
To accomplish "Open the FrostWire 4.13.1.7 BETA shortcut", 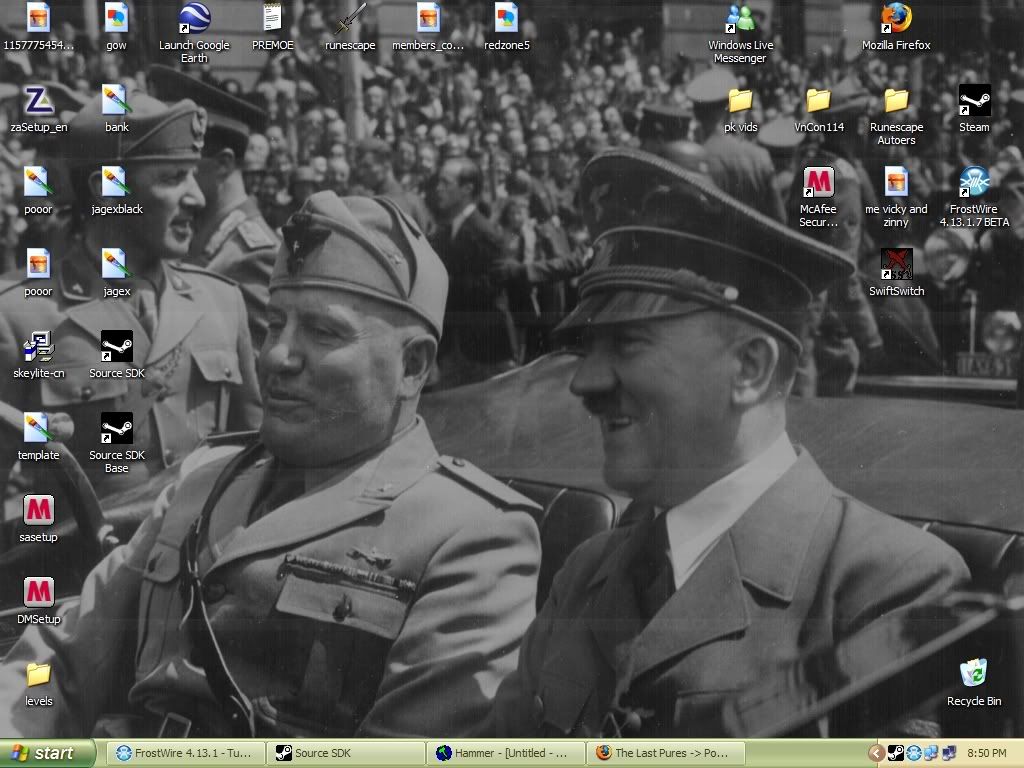I will click(x=974, y=182).
